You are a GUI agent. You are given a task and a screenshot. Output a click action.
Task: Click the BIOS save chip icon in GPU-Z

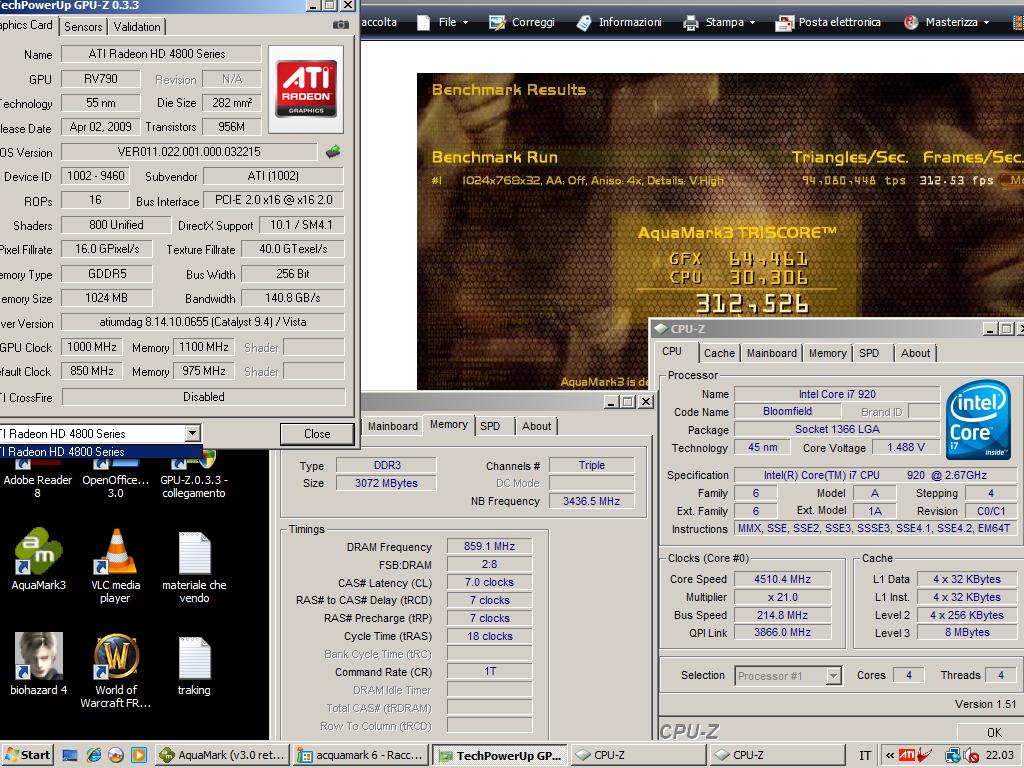tap(333, 152)
